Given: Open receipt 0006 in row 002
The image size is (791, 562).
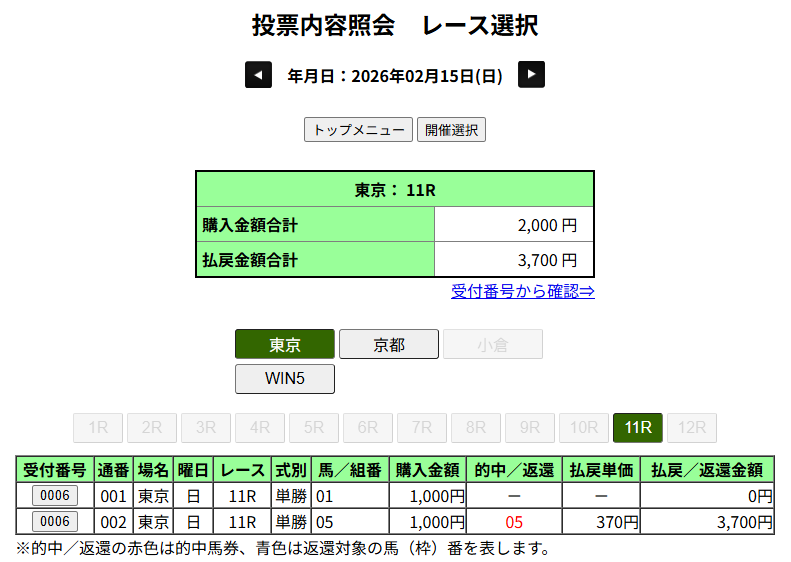Looking at the screenshot, I should click(x=55, y=521).
